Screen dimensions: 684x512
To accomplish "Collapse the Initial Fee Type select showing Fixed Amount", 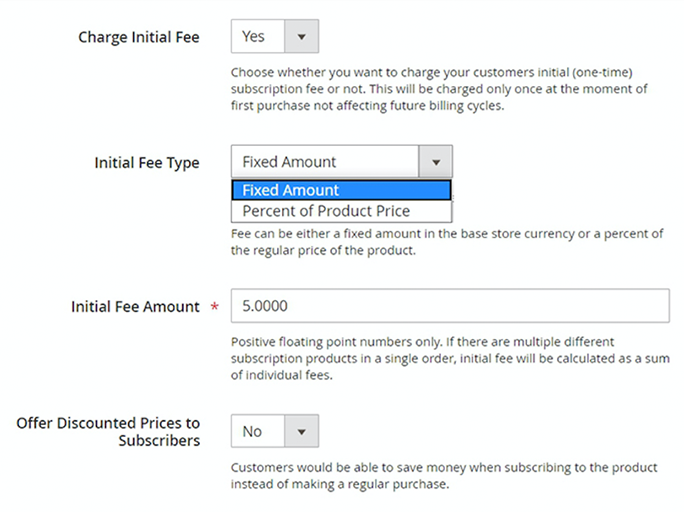I will (341, 162).
